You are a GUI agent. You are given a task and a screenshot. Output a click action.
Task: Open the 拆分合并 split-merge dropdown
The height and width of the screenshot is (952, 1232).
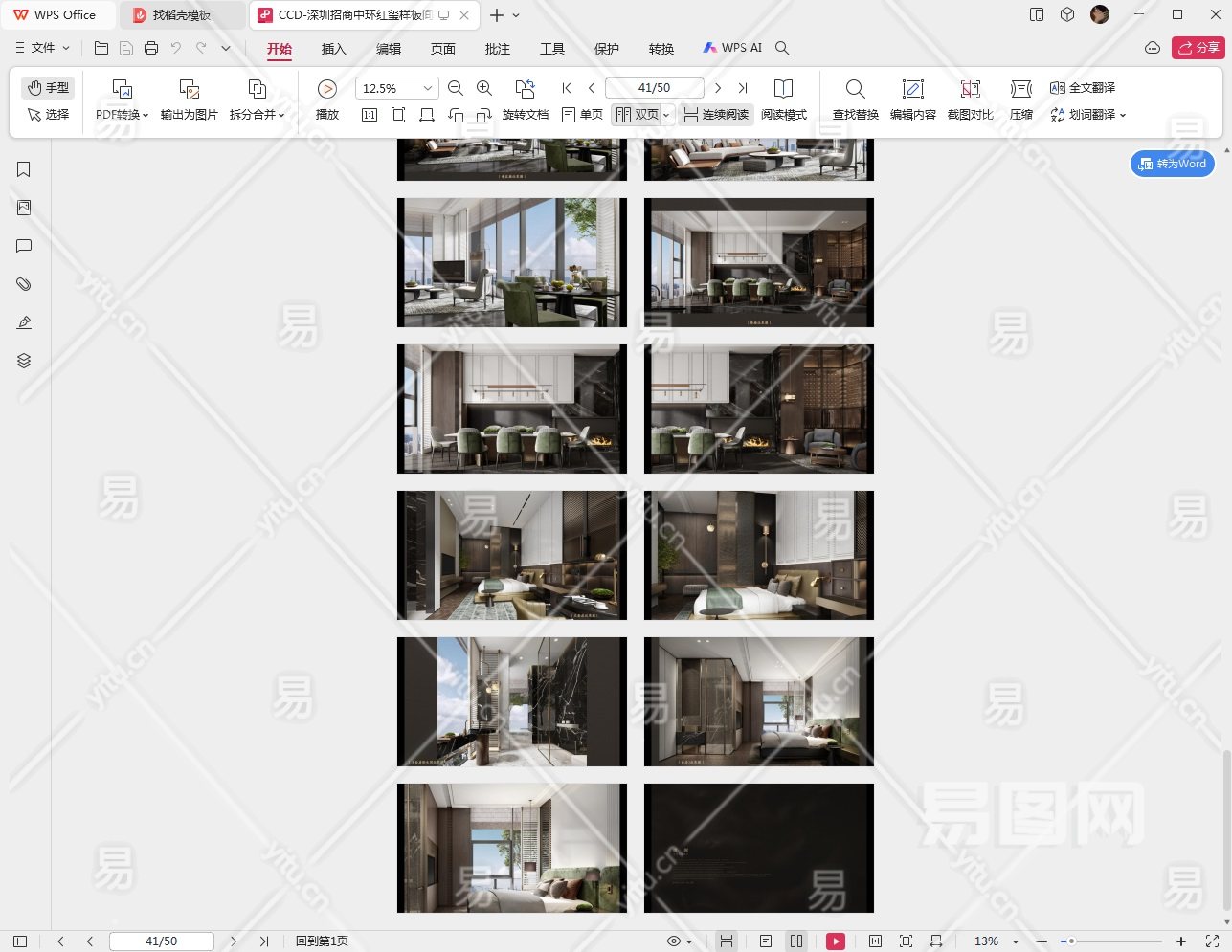(x=257, y=115)
